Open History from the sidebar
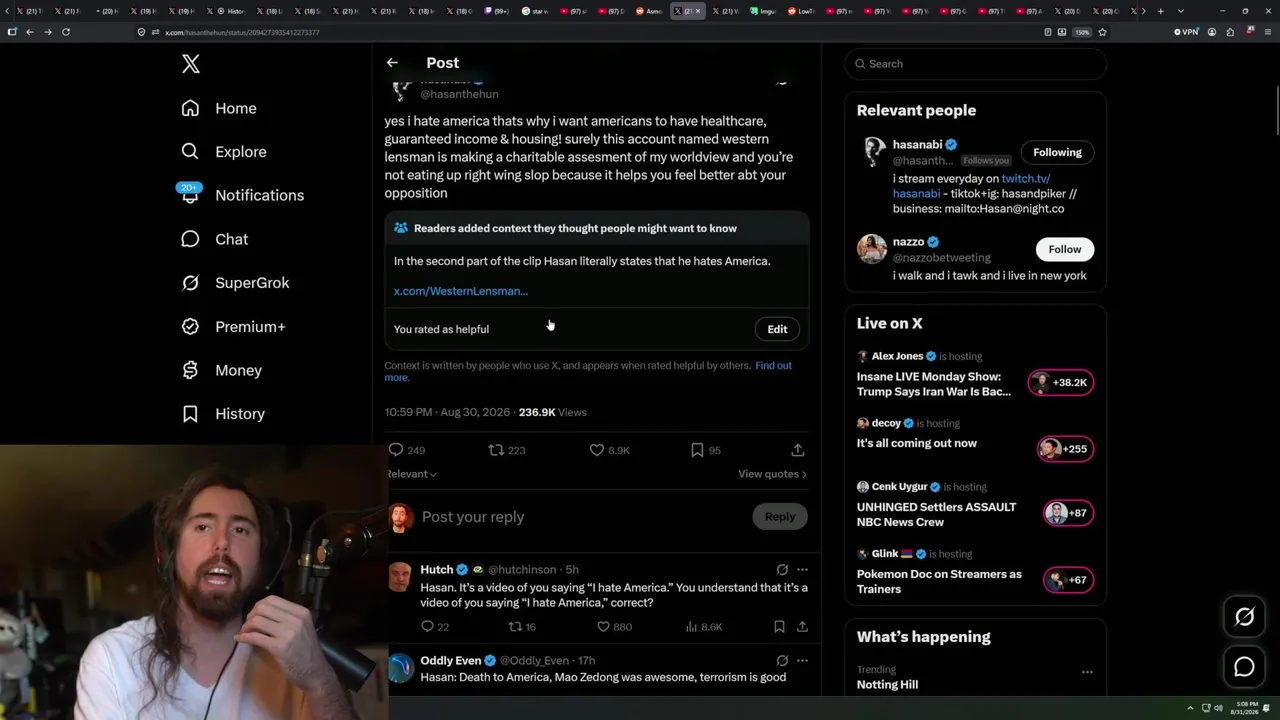 pyautogui.click(x=223, y=414)
